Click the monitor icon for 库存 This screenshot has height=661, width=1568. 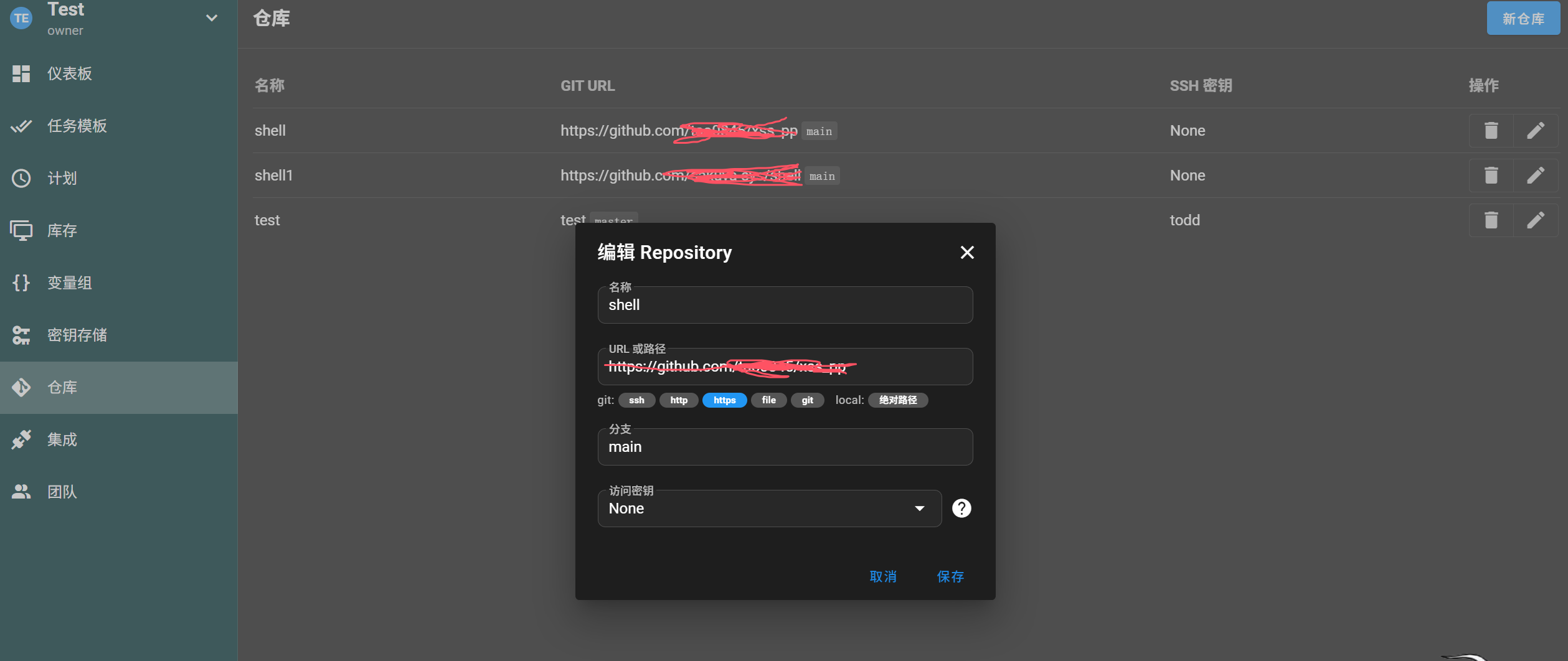tap(21, 230)
